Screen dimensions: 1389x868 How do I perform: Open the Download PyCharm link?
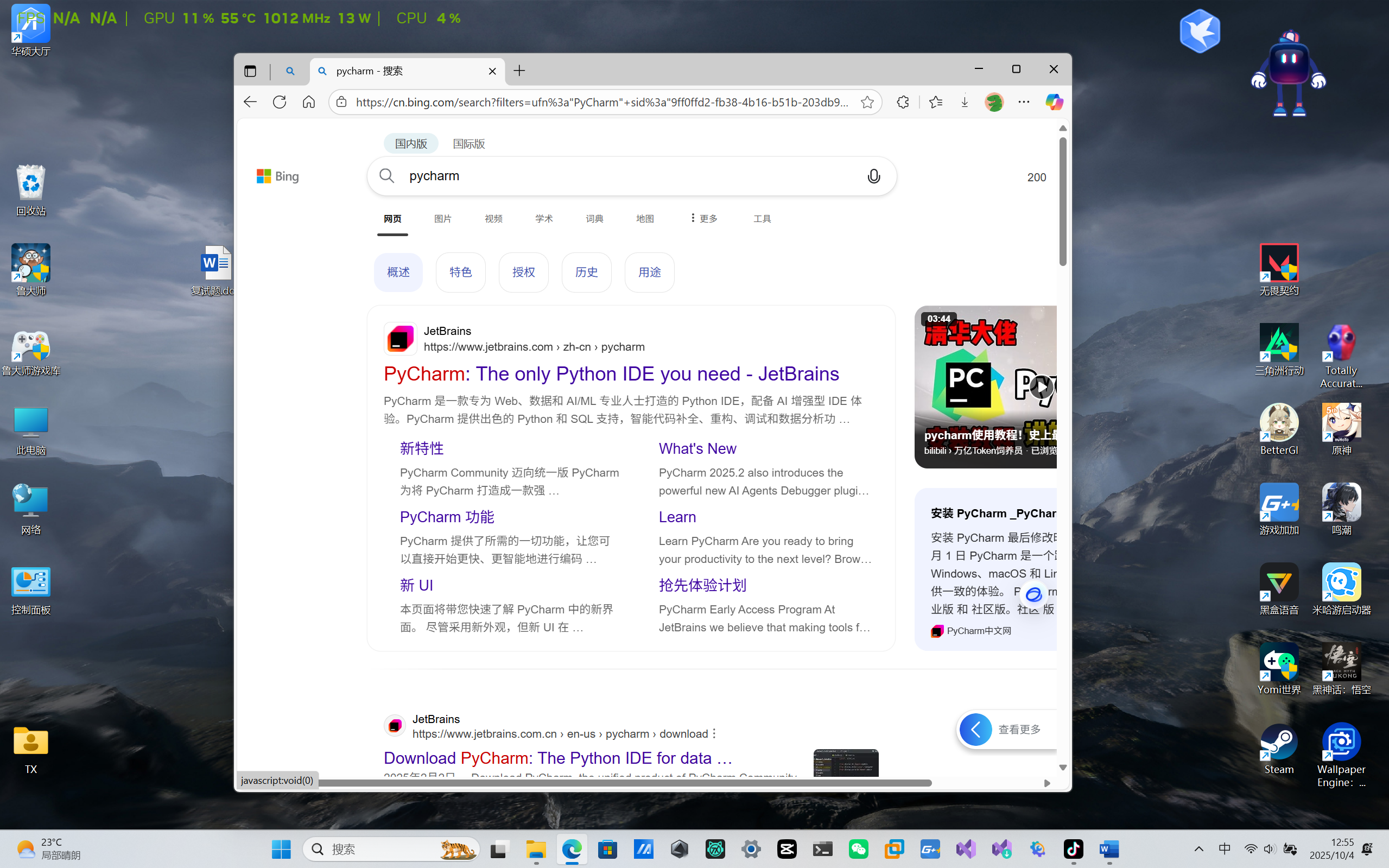tap(557, 757)
